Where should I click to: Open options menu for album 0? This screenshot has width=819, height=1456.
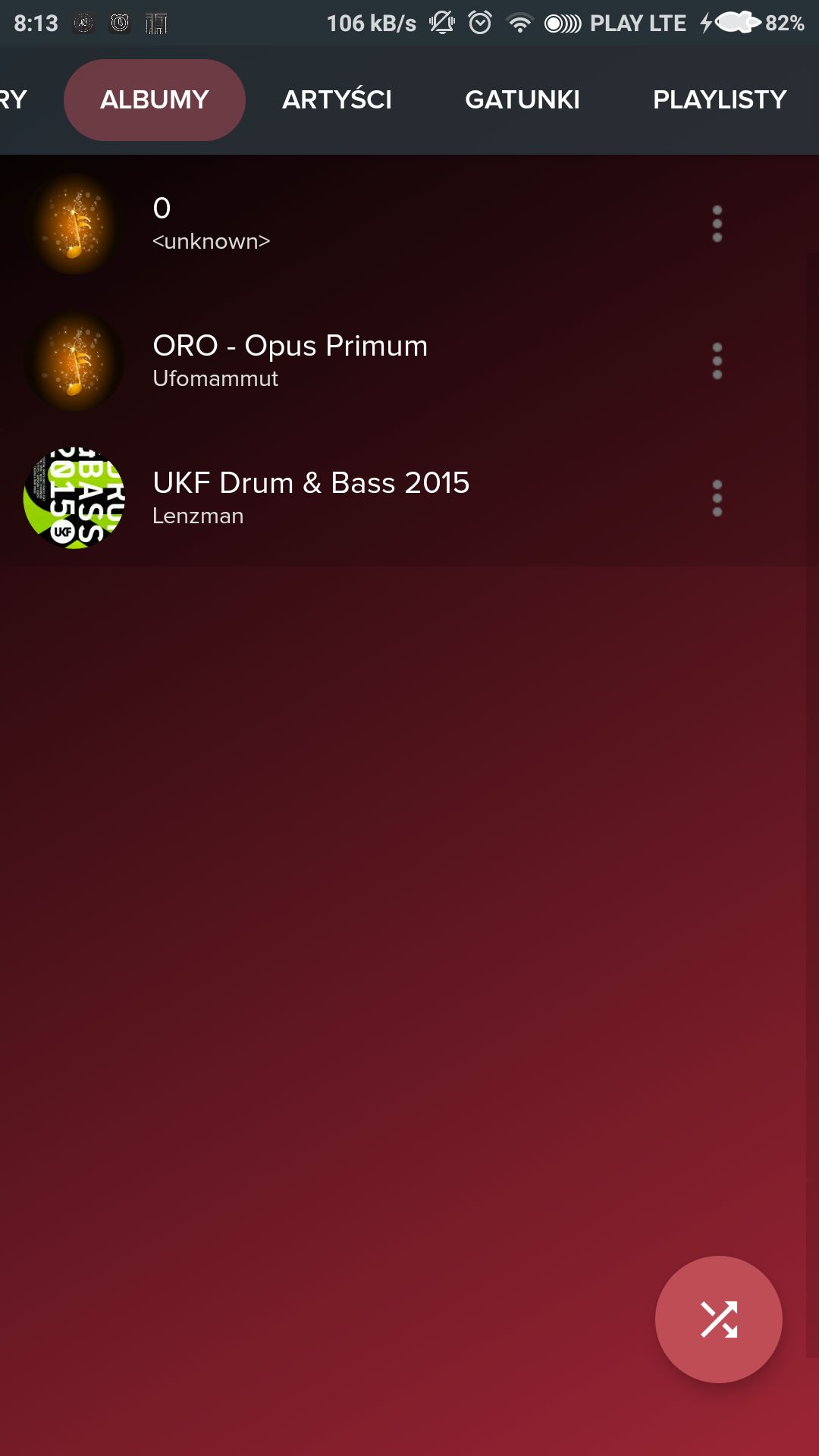(x=717, y=224)
